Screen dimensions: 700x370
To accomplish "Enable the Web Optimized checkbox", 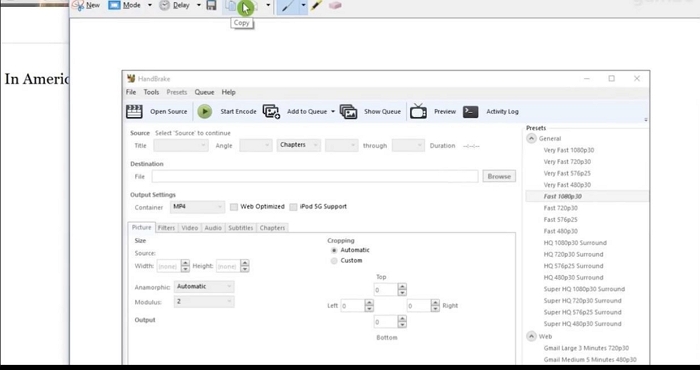I will (x=233, y=207).
